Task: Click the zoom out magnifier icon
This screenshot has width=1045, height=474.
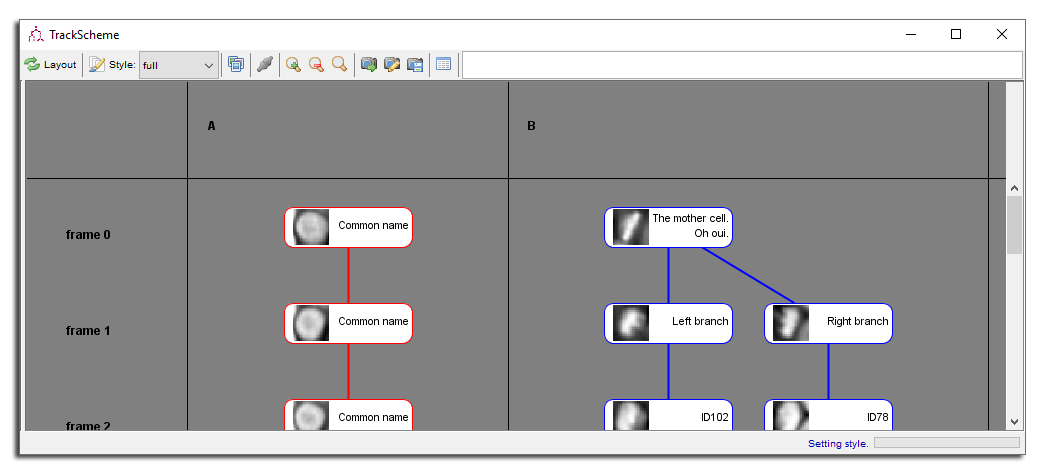Action: (x=317, y=65)
